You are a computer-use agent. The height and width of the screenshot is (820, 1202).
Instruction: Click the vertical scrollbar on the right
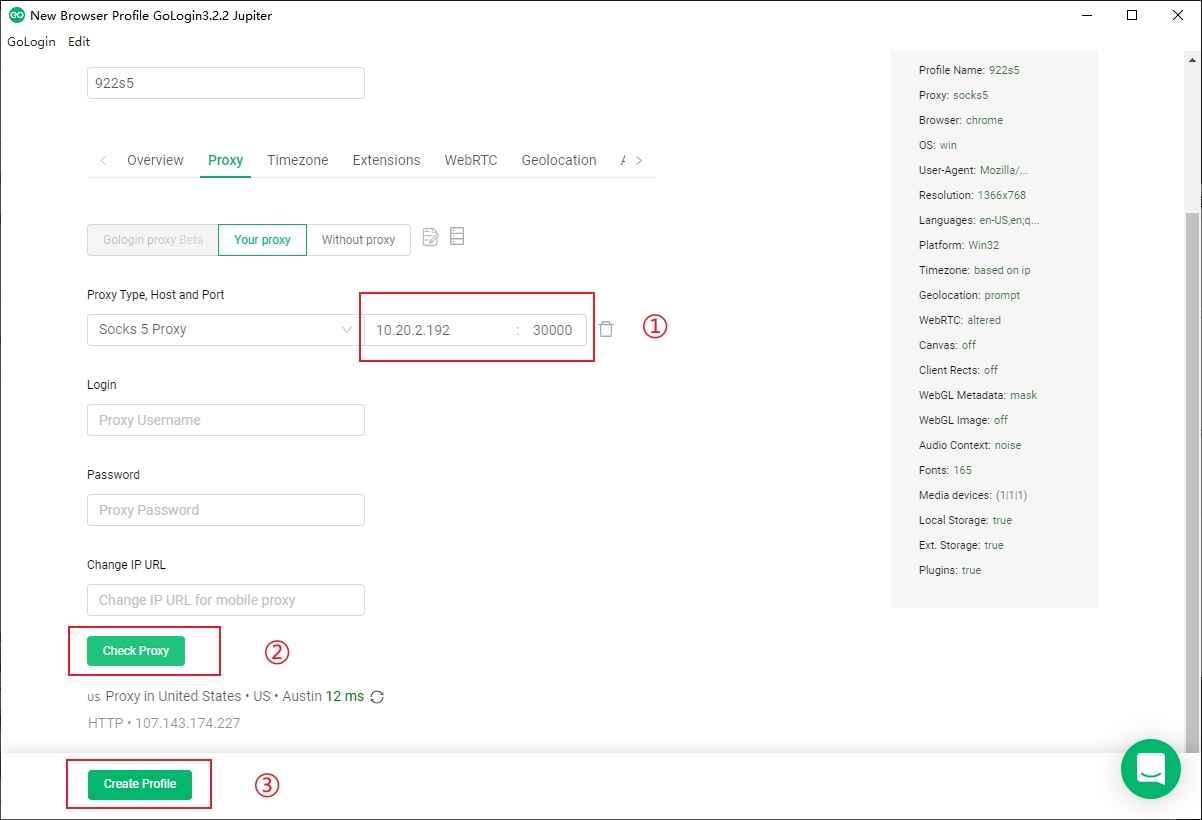[x=1192, y=480]
